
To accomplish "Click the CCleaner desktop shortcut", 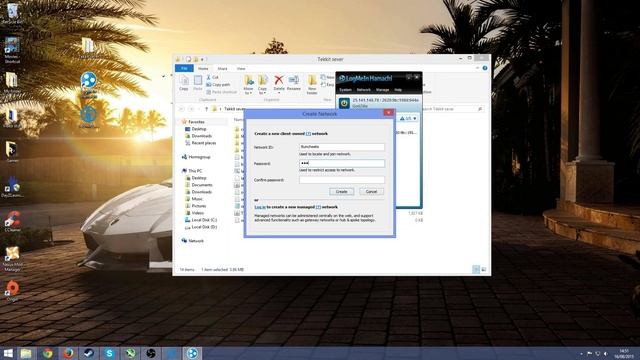I will (x=12, y=221).
